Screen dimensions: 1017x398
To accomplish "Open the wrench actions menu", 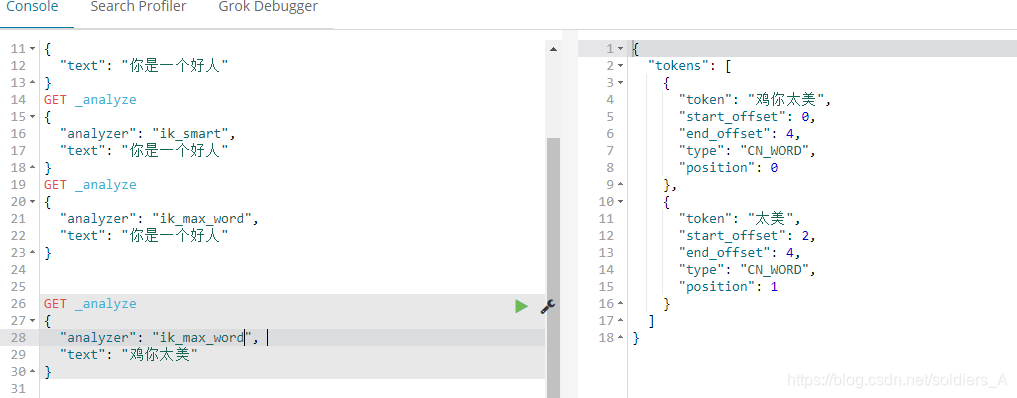I will 548,307.
